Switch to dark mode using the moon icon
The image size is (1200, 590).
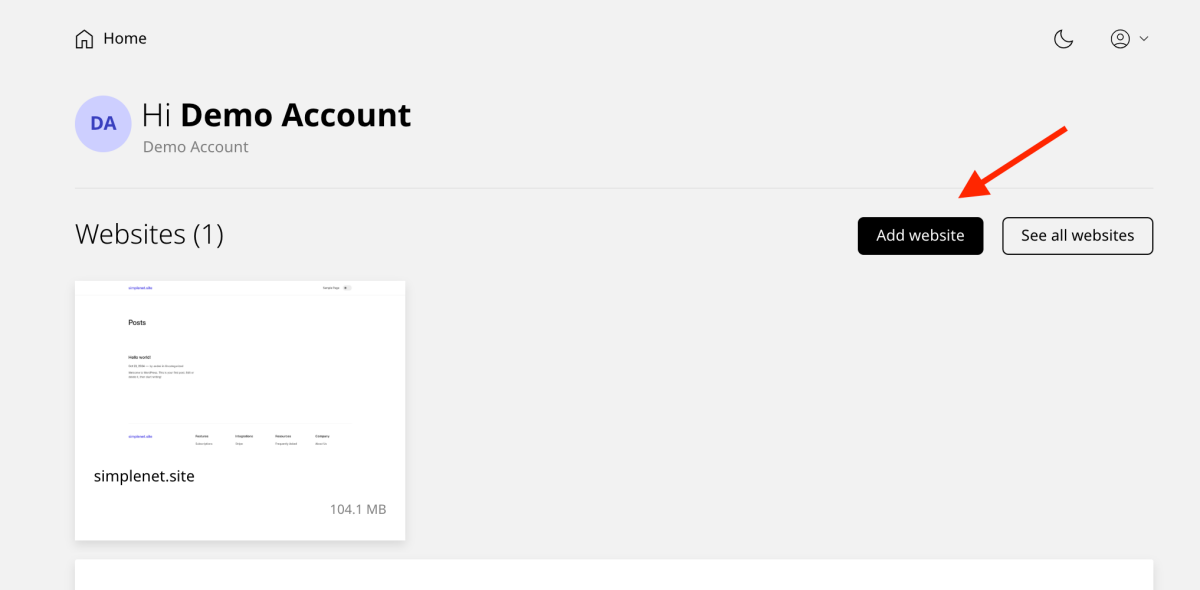(x=1063, y=38)
